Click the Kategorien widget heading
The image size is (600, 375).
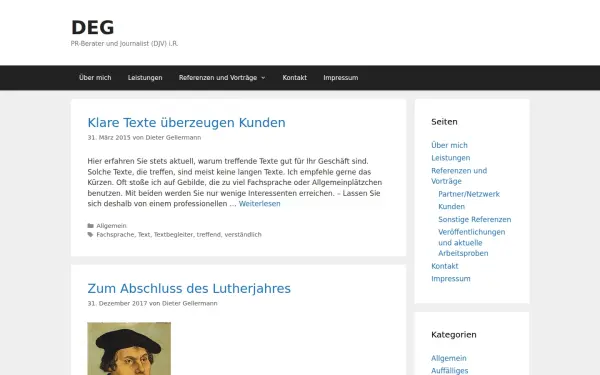[454, 335]
